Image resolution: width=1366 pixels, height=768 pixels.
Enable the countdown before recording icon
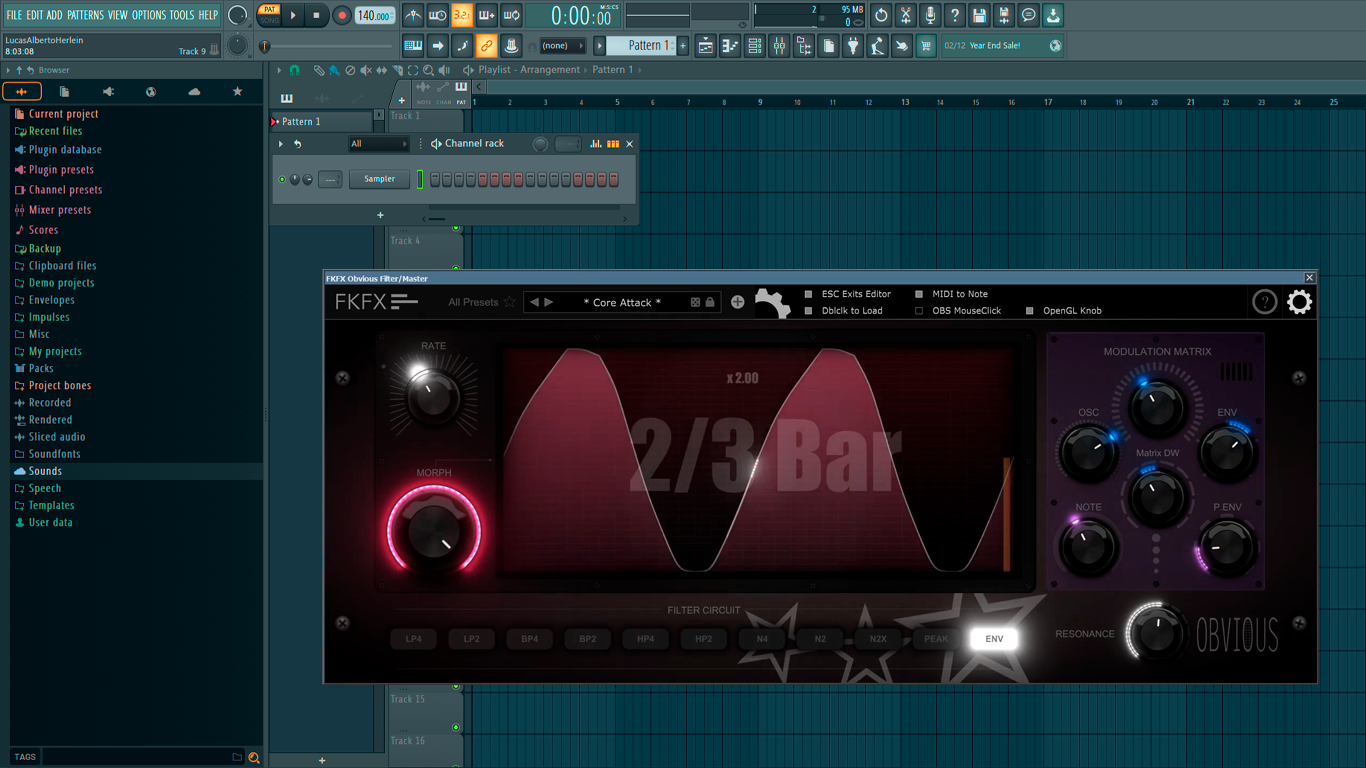tap(462, 15)
